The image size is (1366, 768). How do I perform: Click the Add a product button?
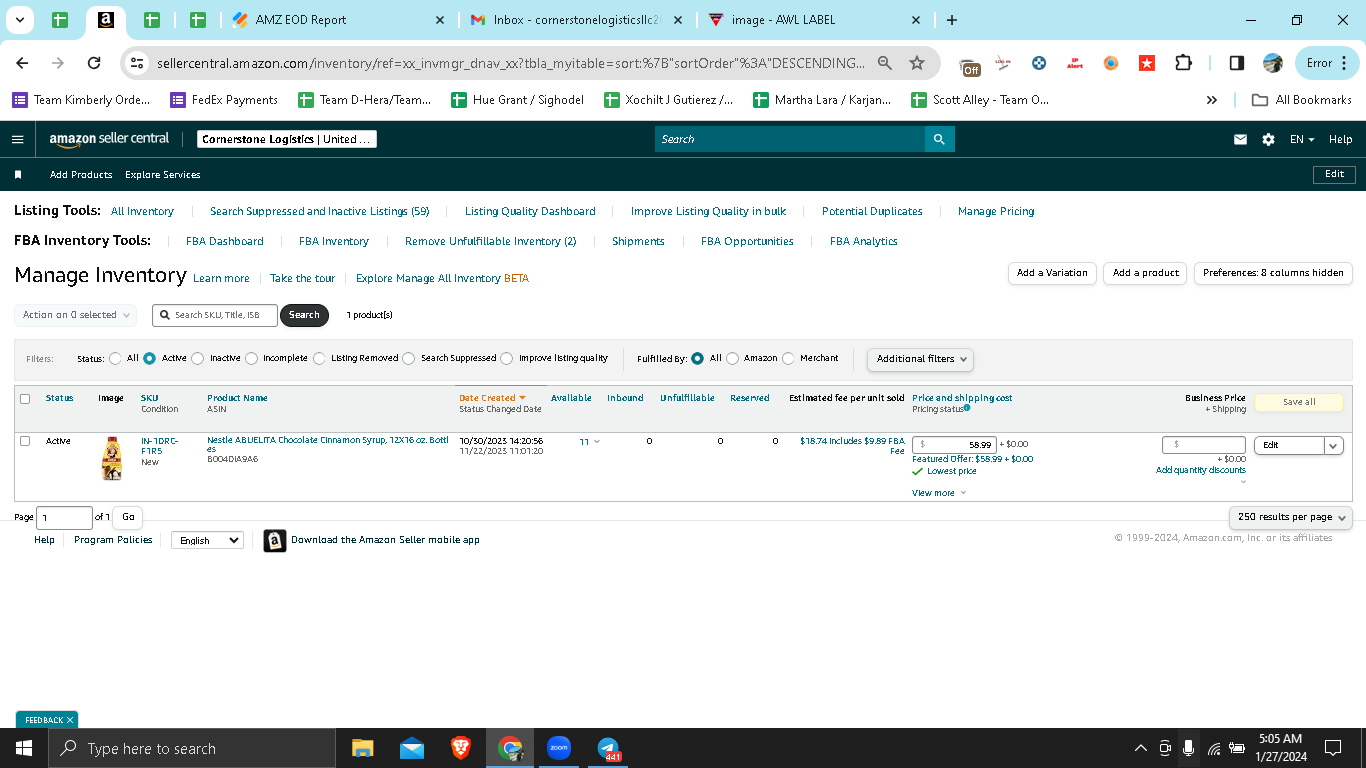point(1146,273)
